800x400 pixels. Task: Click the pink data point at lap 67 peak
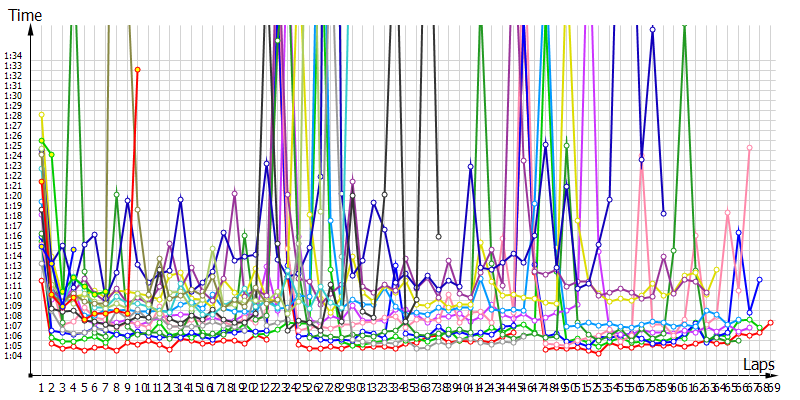(x=749, y=148)
